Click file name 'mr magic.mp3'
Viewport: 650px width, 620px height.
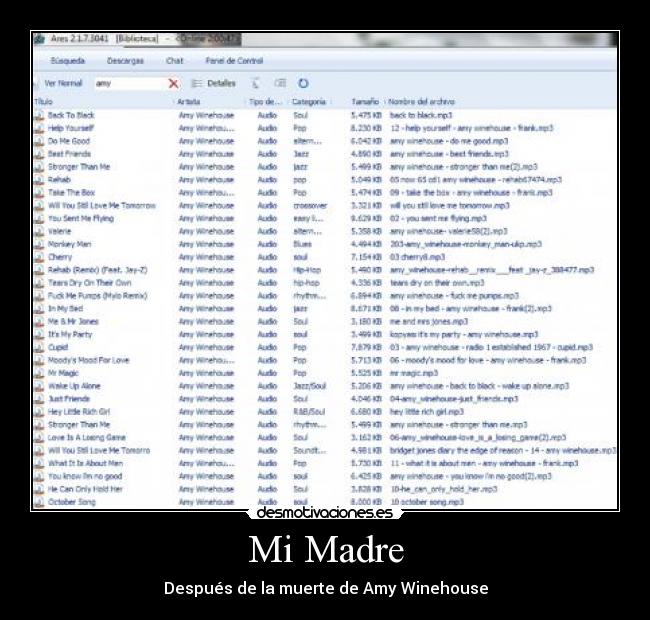click(x=414, y=373)
